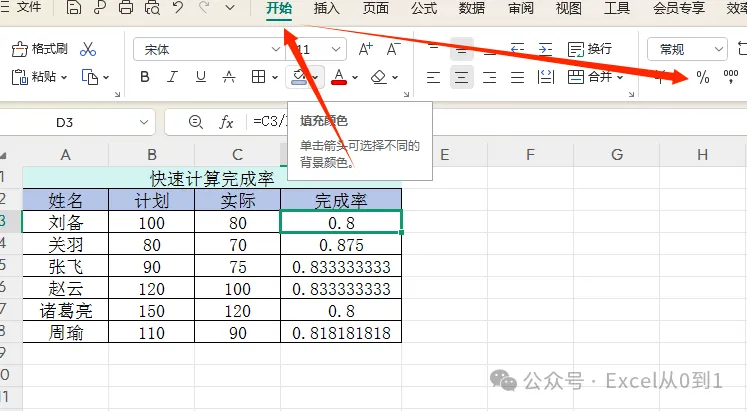Decrease font size with A- icon
Viewport: 747px width, 411px height.
pos(394,49)
